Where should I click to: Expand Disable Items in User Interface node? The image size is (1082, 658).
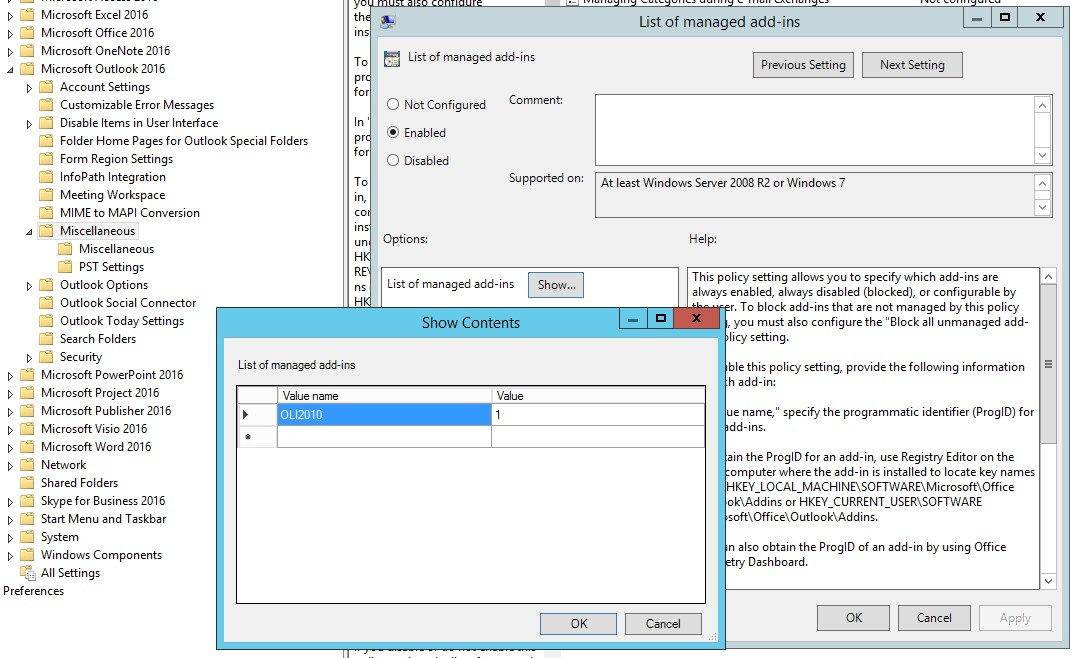(x=29, y=124)
